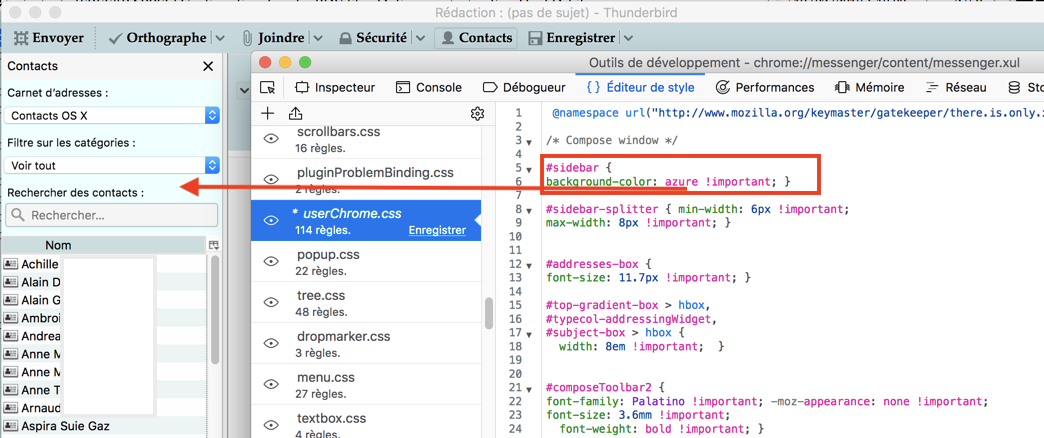1044x438 pixels.
Task: Click the Enregistrer link for userChrome.css
Action: pyautogui.click(x=437, y=230)
